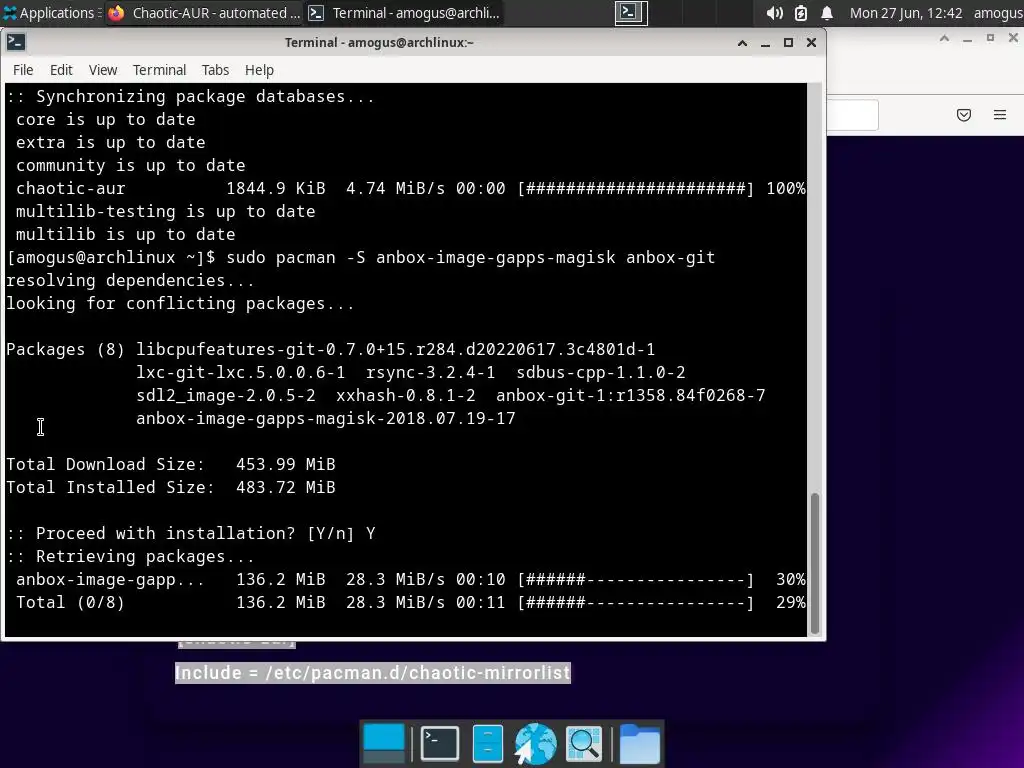Viewport: 1024px width, 768px height.
Task: Click the terminal vertical scrollbar thumb
Action: (x=814, y=564)
